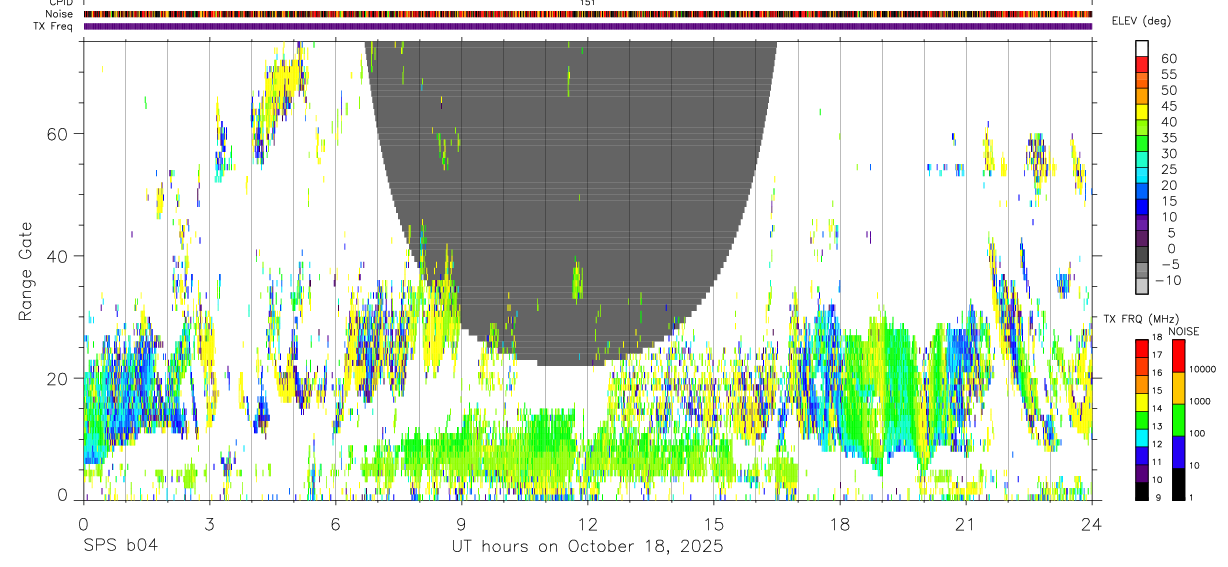Click the '55' label in ELEV legend
The width and height of the screenshot is (1228, 567).
(1168, 74)
